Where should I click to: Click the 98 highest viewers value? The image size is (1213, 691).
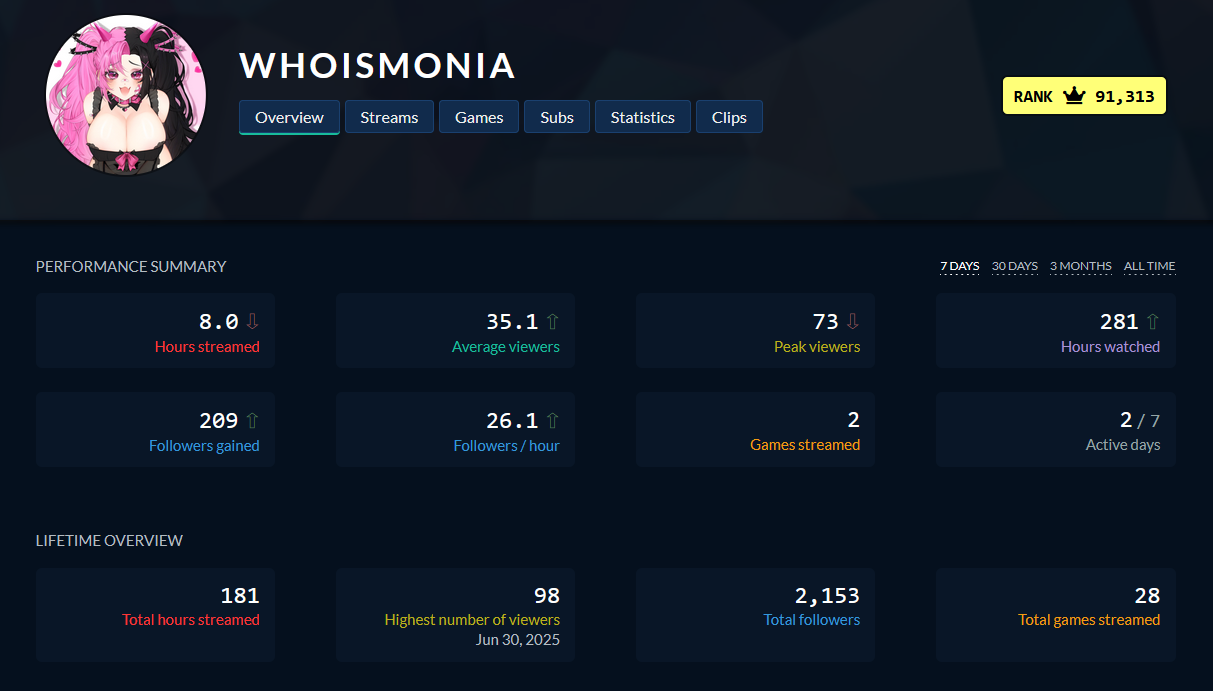tap(547, 596)
